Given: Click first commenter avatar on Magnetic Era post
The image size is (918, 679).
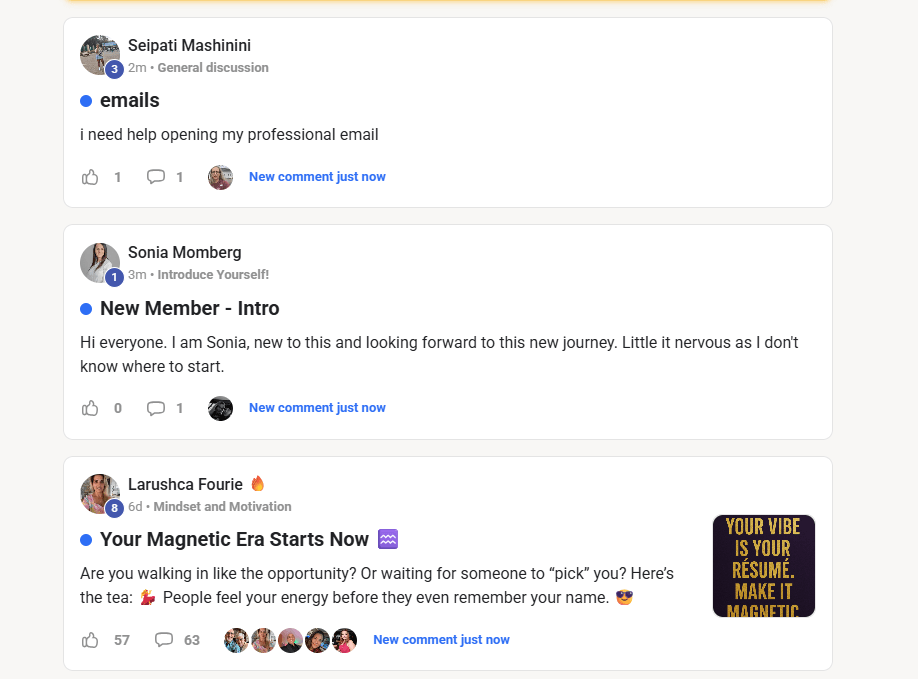Looking at the screenshot, I should click(x=237, y=640).
